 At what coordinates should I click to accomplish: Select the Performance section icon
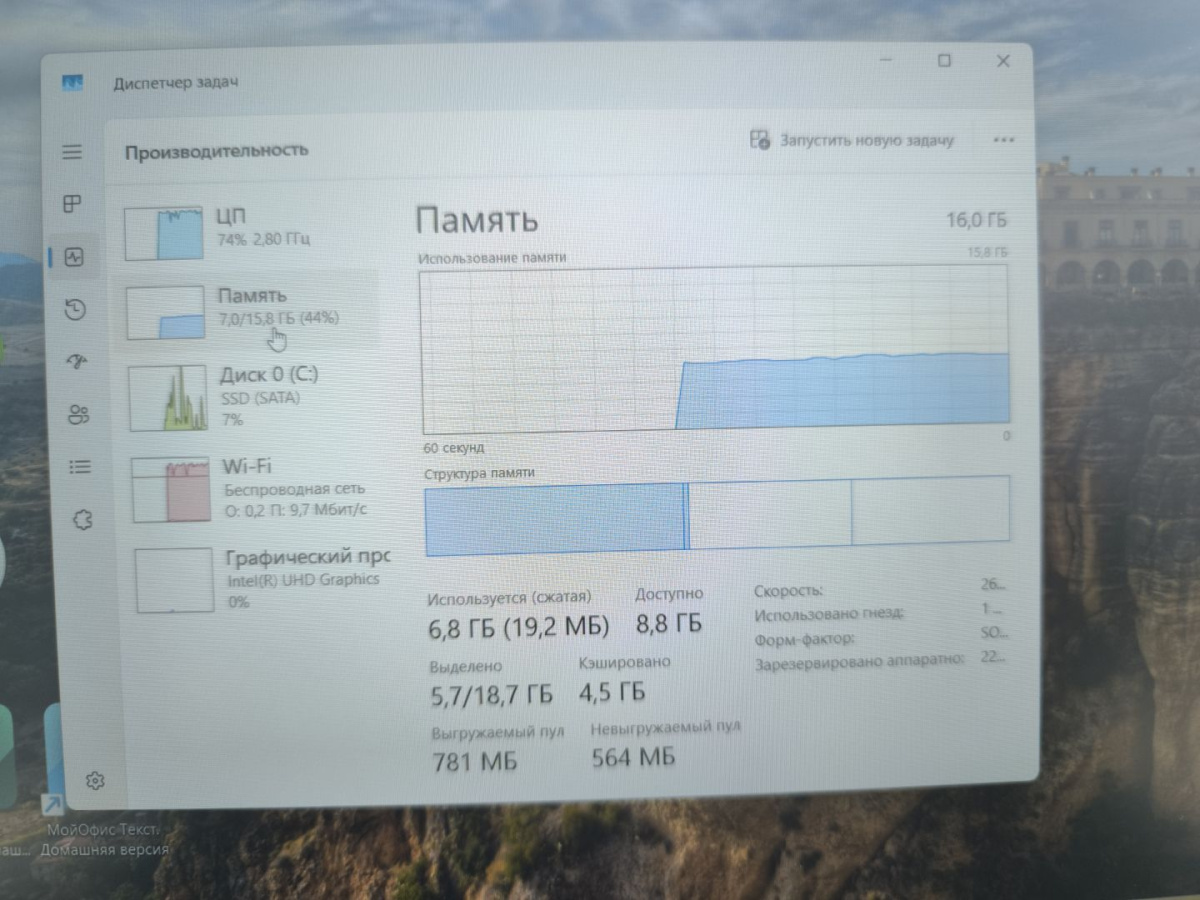point(71,258)
